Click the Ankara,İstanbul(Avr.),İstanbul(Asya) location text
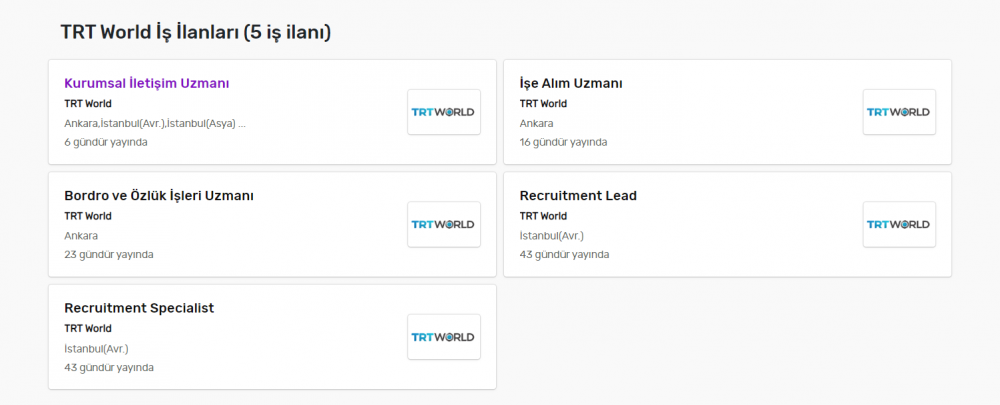Screen dimensions: 1000x405 tap(155, 123)
